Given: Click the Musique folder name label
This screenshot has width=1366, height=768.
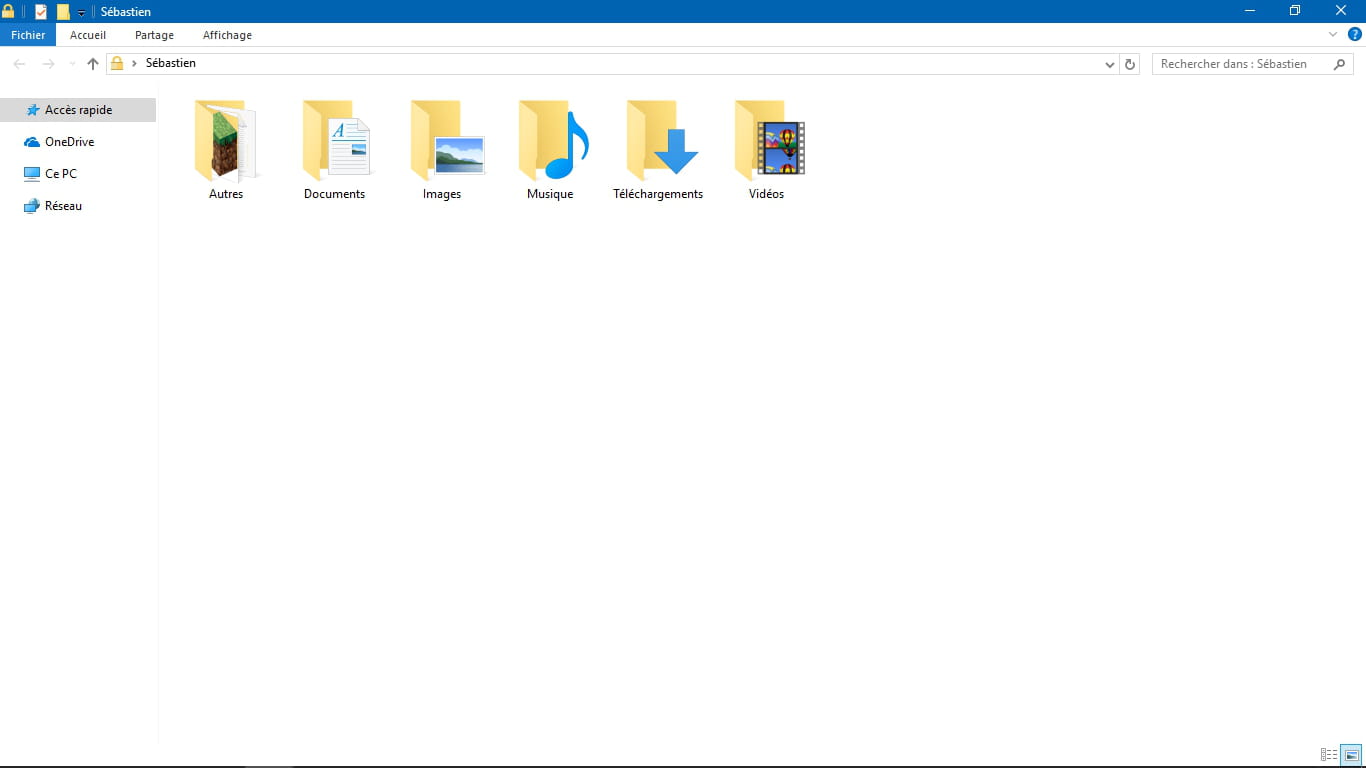Looking at the screenshot, I should pos(550,194).
